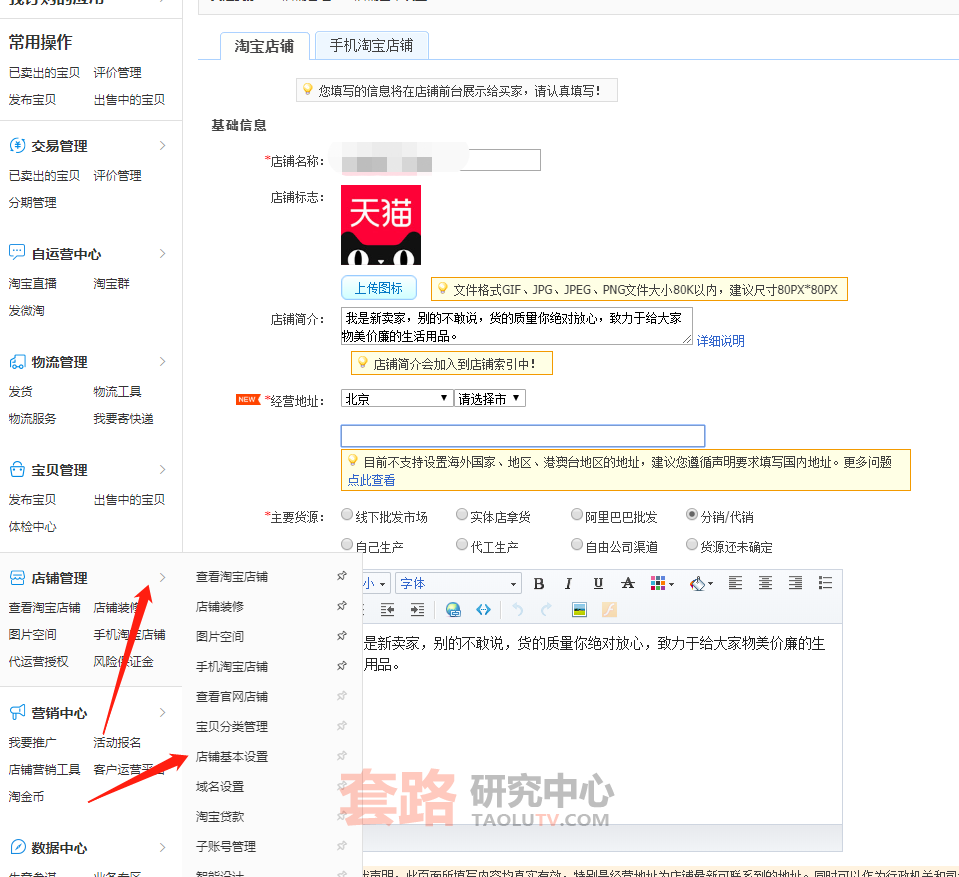Insert Flash content in the editor
Image resolution: width=959 pixels, height=877 pixels.
(x=609, y=610)
